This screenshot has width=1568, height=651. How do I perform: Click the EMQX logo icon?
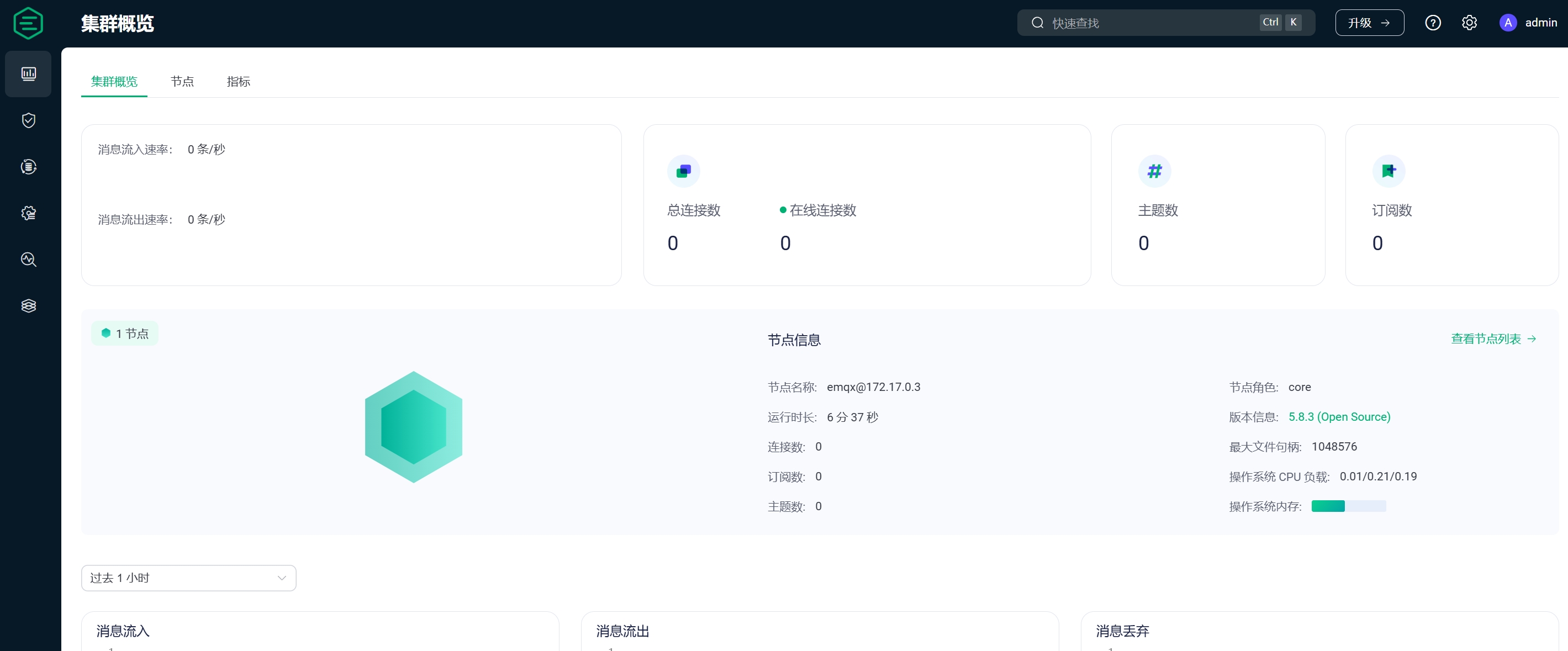pos(28,23)
